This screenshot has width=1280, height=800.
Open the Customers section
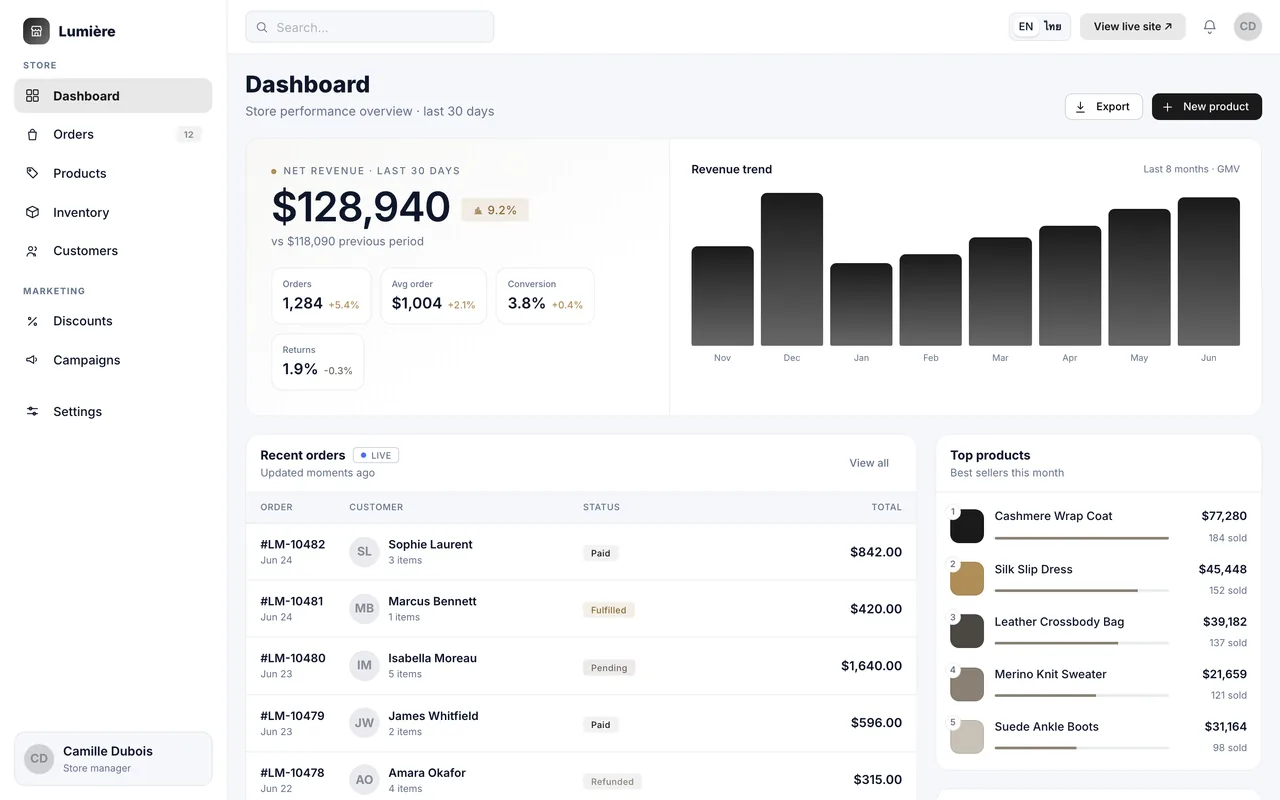pos(113,251)
